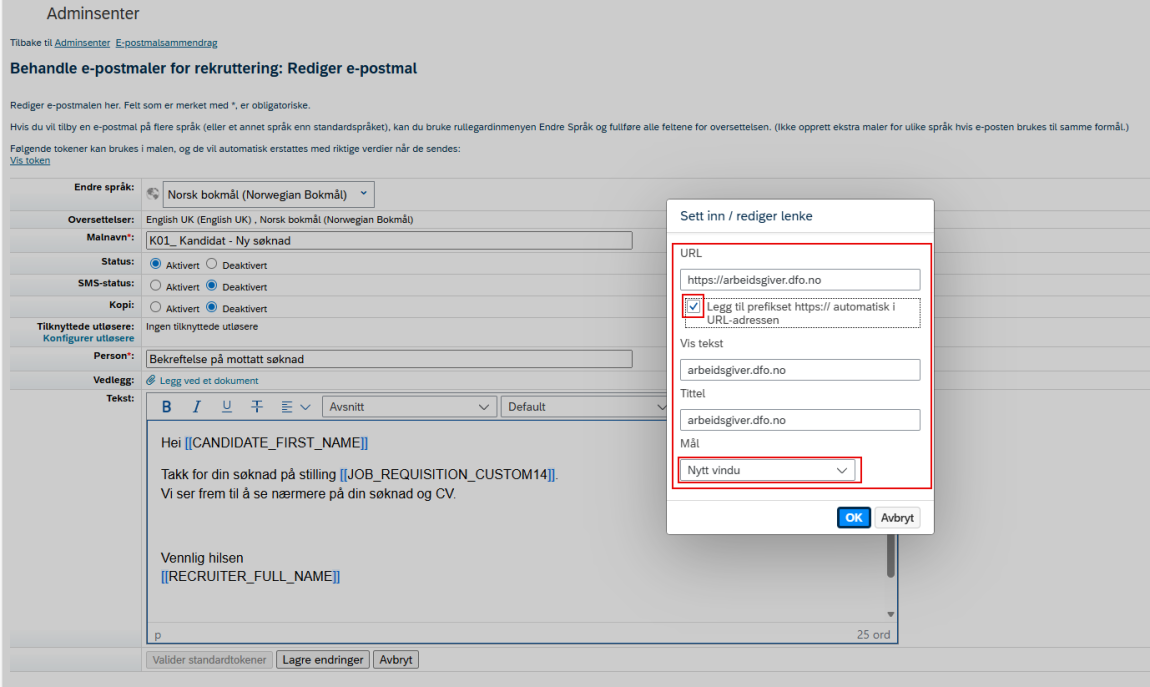
Task: Click the URL input field
Action: click(800, 280)
